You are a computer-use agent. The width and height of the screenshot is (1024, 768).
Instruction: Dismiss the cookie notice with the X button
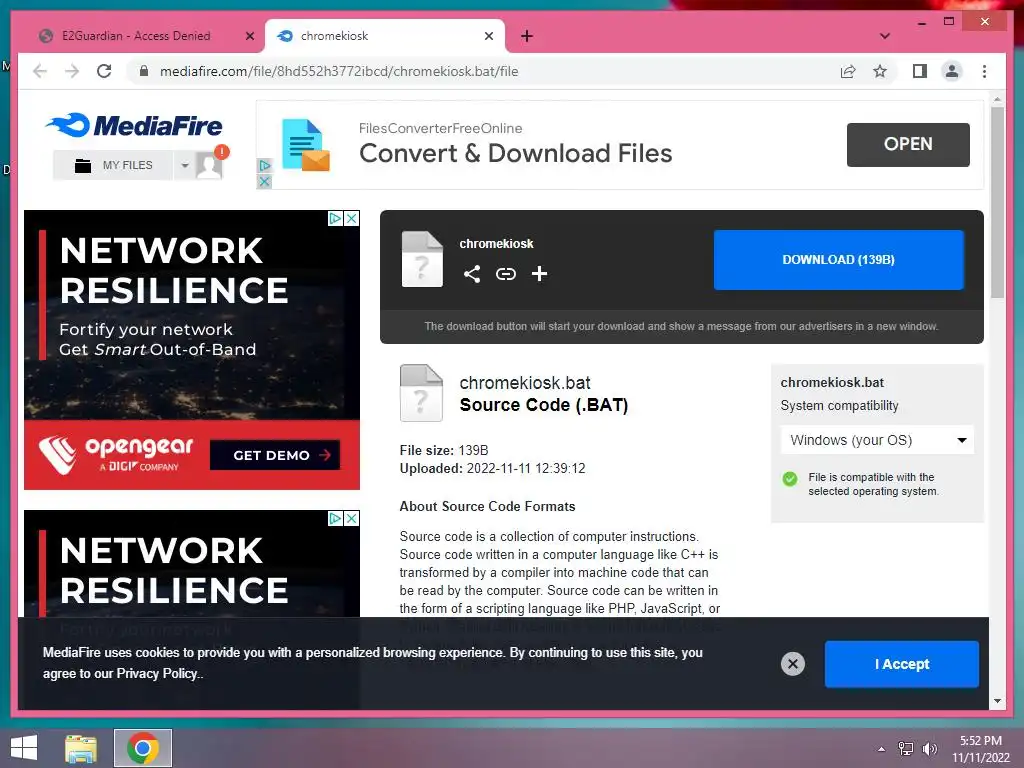(x=793, y=664)
